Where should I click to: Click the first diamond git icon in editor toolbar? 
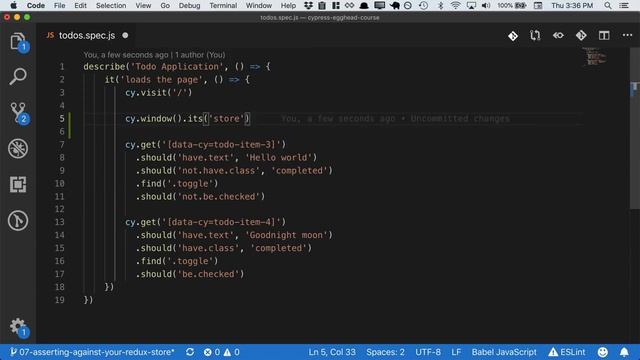point(513,36)
